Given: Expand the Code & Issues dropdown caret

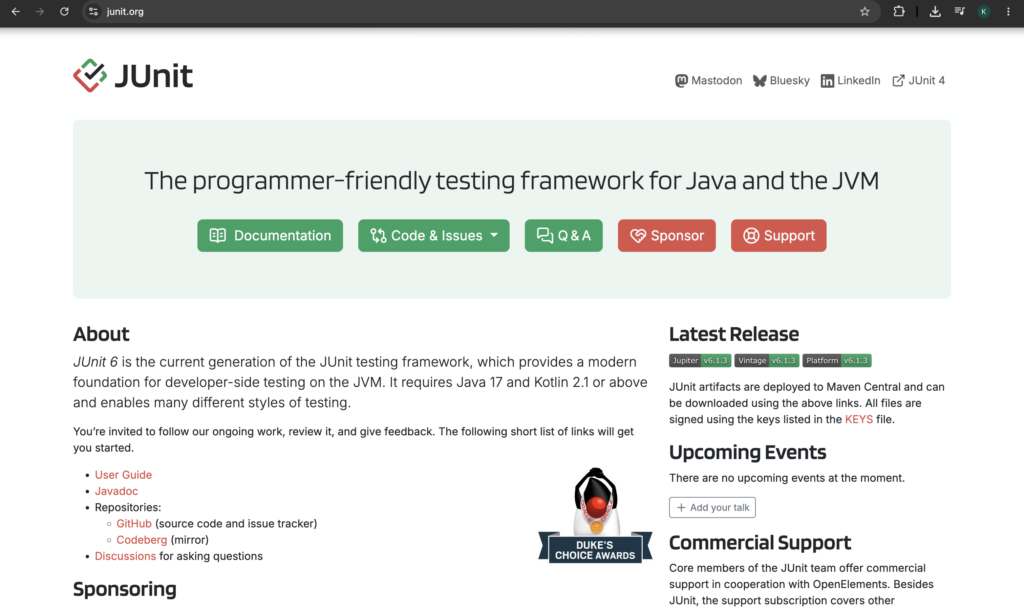Looking at the screenshot, I should point(494,235).
